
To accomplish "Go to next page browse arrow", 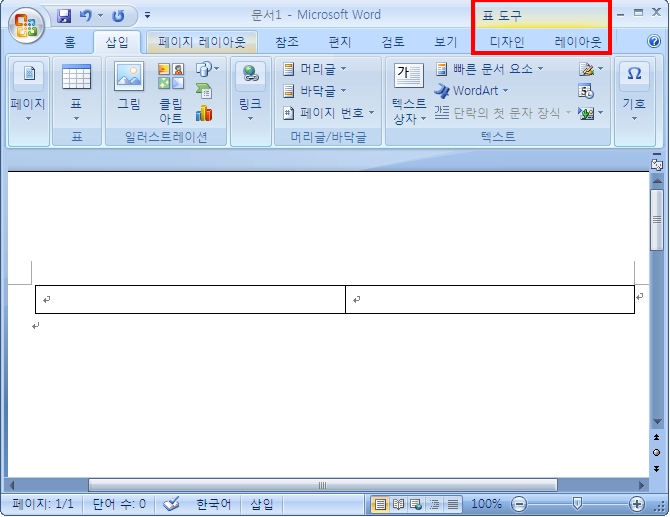I will 657,469.
